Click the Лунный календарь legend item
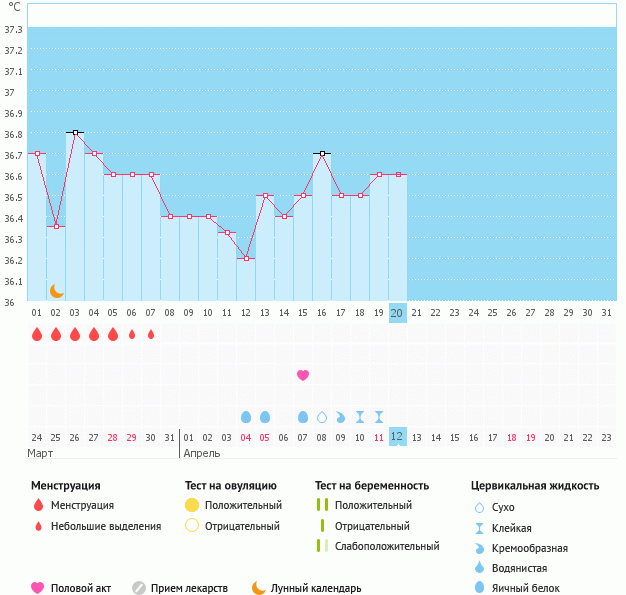Image resolution: width=626 pixels, height=595 pixels. [306, 588]
